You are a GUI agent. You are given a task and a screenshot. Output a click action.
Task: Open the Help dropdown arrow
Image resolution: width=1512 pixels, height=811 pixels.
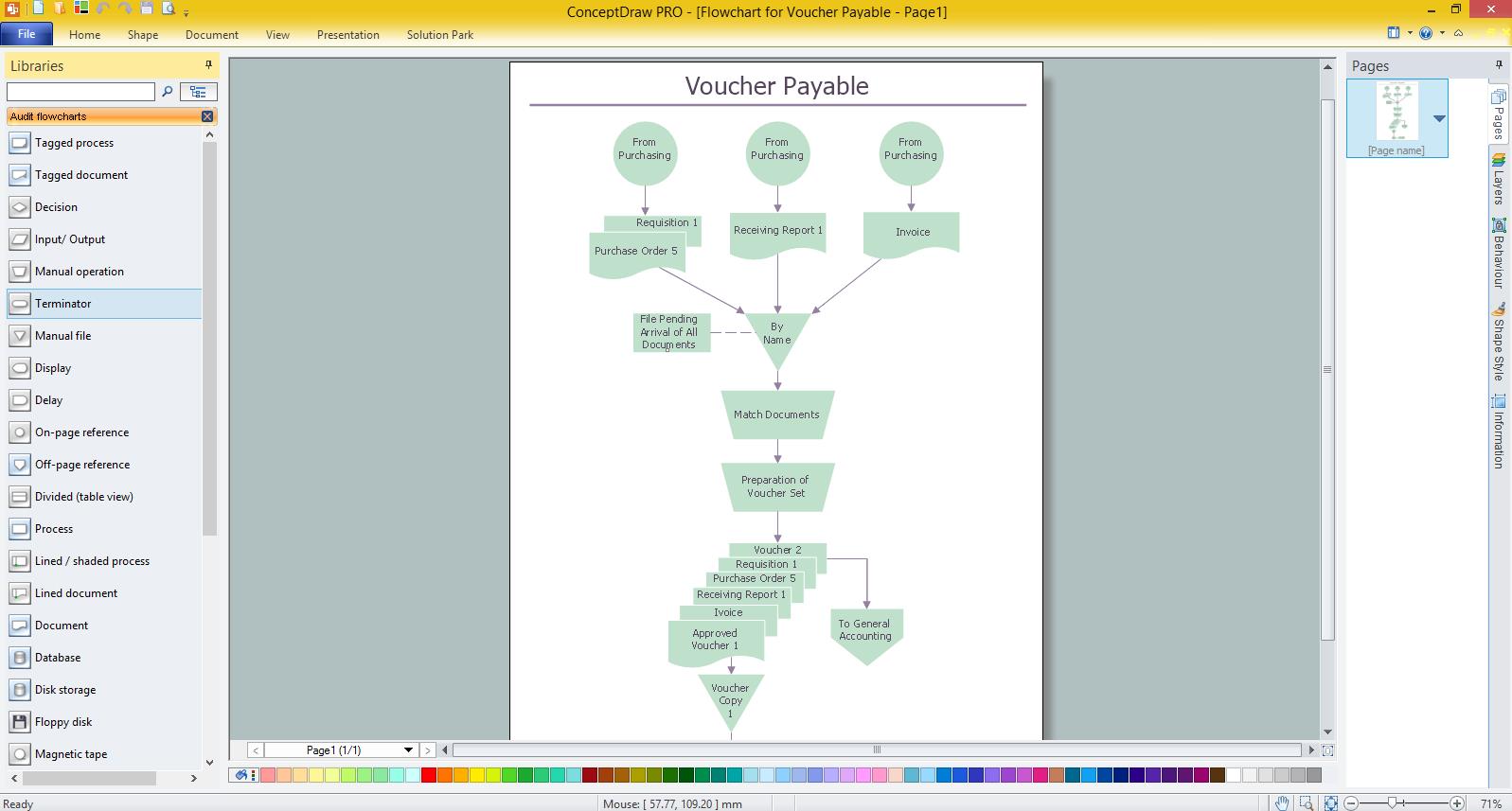[1442, 33]
